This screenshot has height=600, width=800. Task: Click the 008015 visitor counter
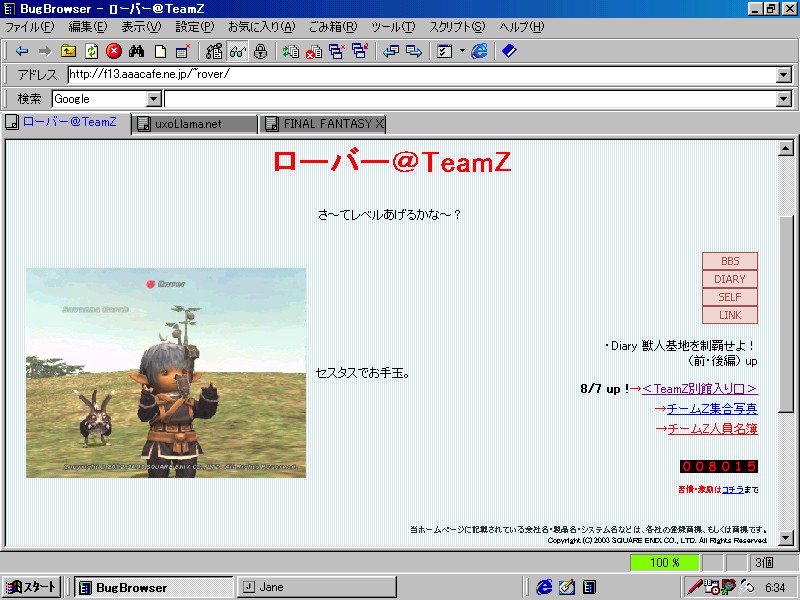pos(719,466)
